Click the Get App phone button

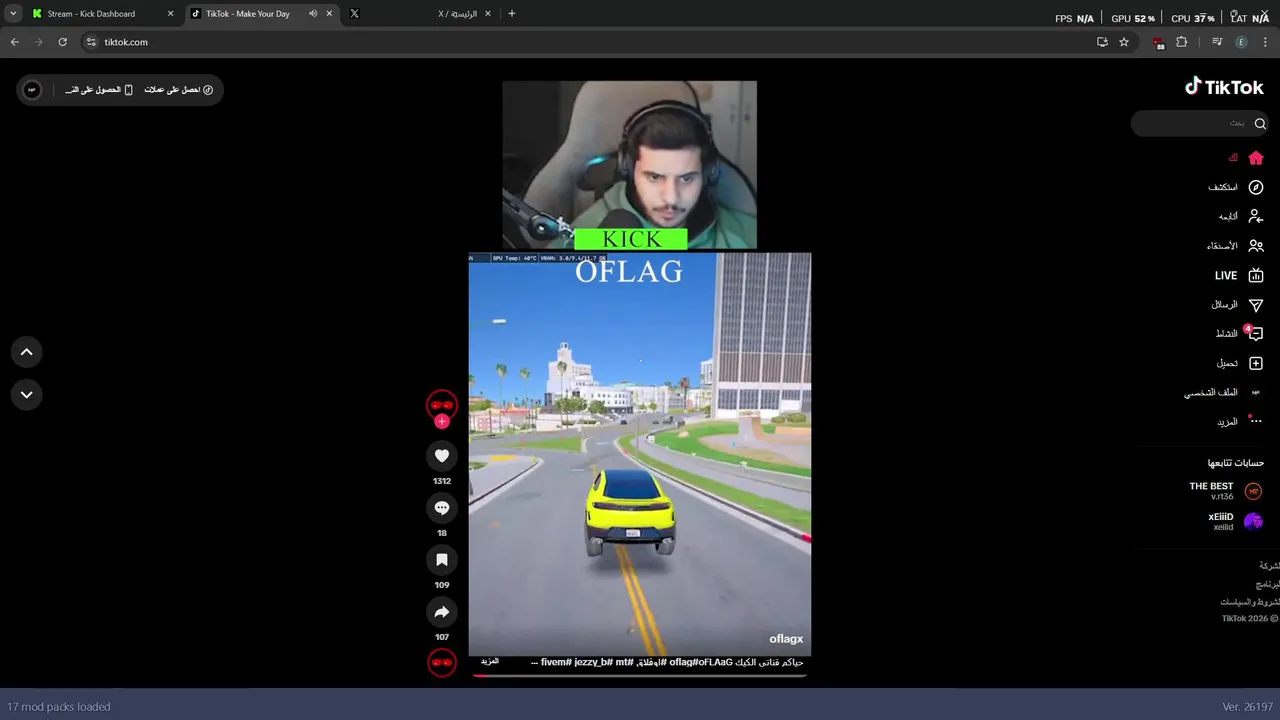tap(99, 90)
